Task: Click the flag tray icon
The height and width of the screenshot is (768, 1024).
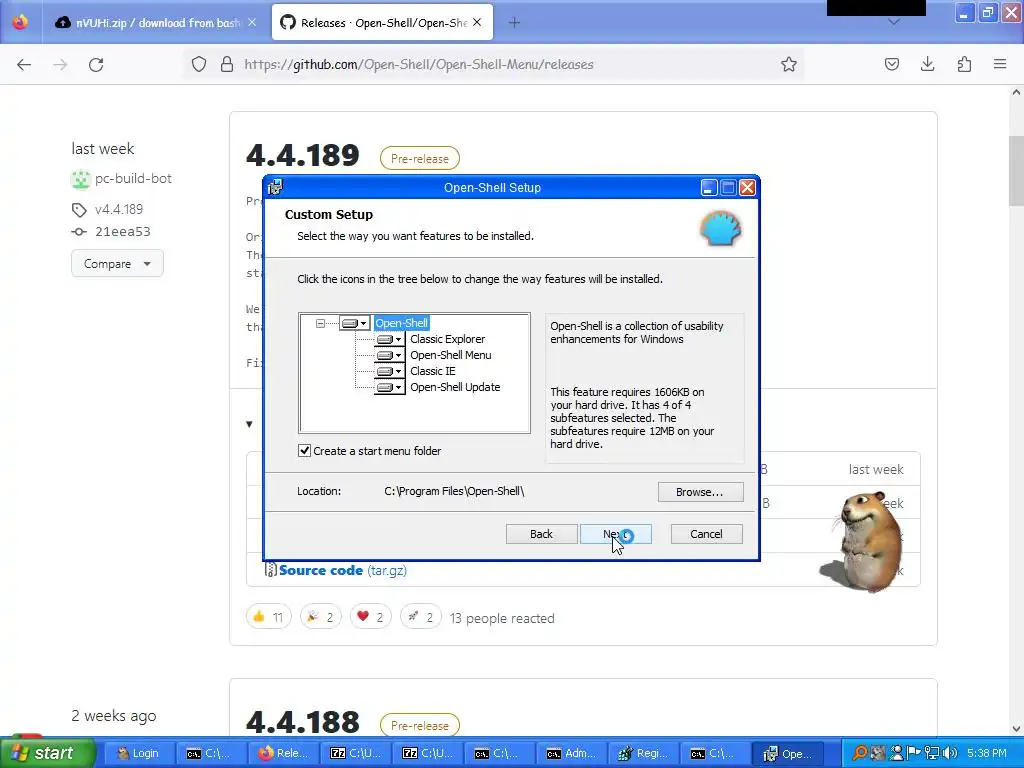Action: click(x=914, y=754)
